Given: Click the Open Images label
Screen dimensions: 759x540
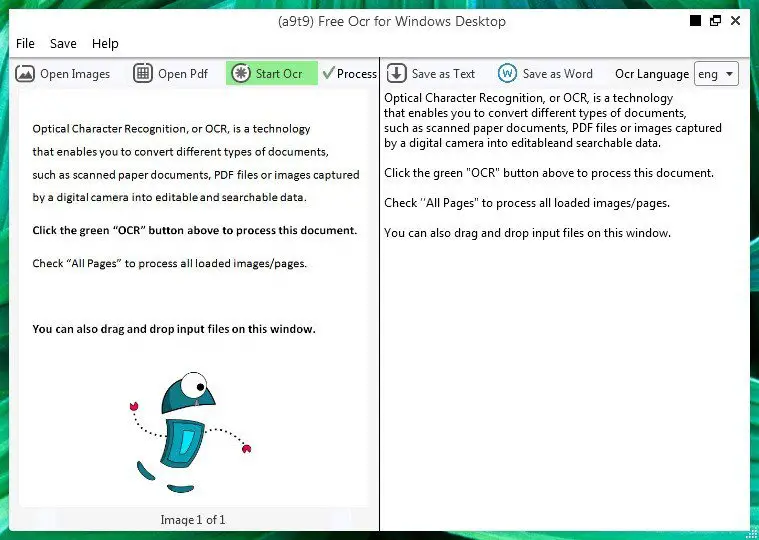Looking at the screenshot, I should 75,74.
